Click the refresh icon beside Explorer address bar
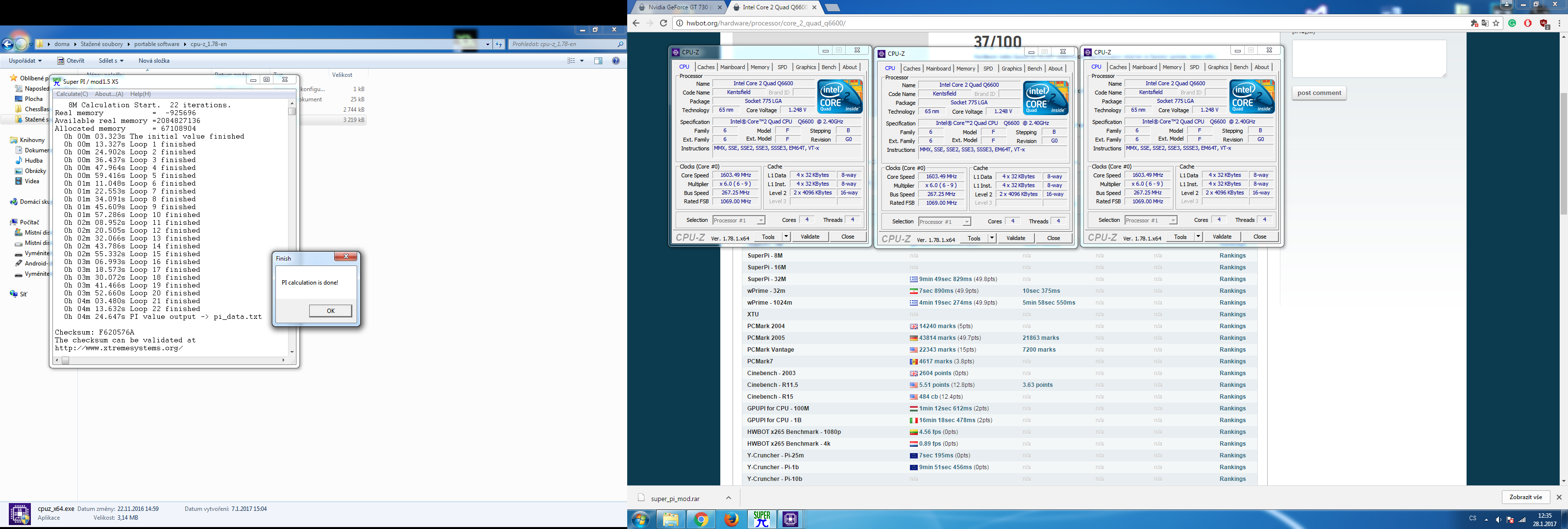Image resolution: width=1568 pixels, height=529 pixels. coord(499,44)
